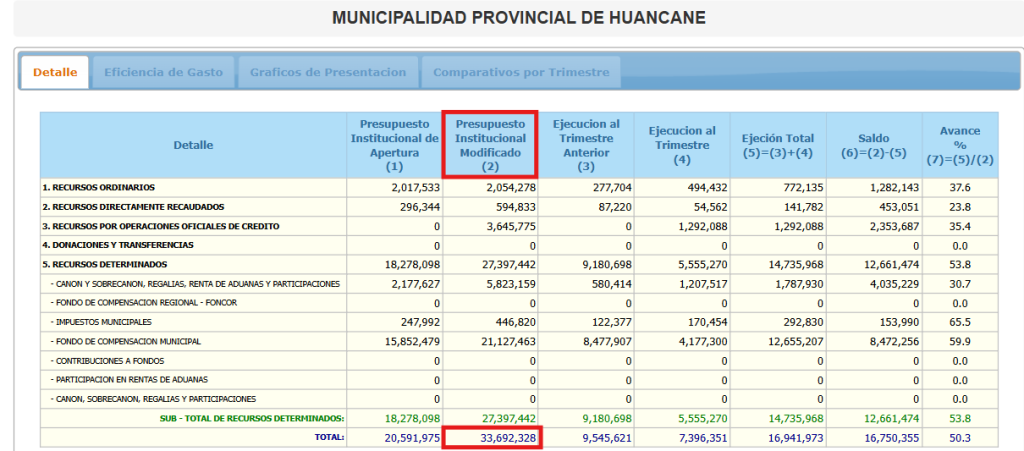Click Ejecucion al Trimestre Anterior header
The image size is (1024, 451).
point(586,145)
